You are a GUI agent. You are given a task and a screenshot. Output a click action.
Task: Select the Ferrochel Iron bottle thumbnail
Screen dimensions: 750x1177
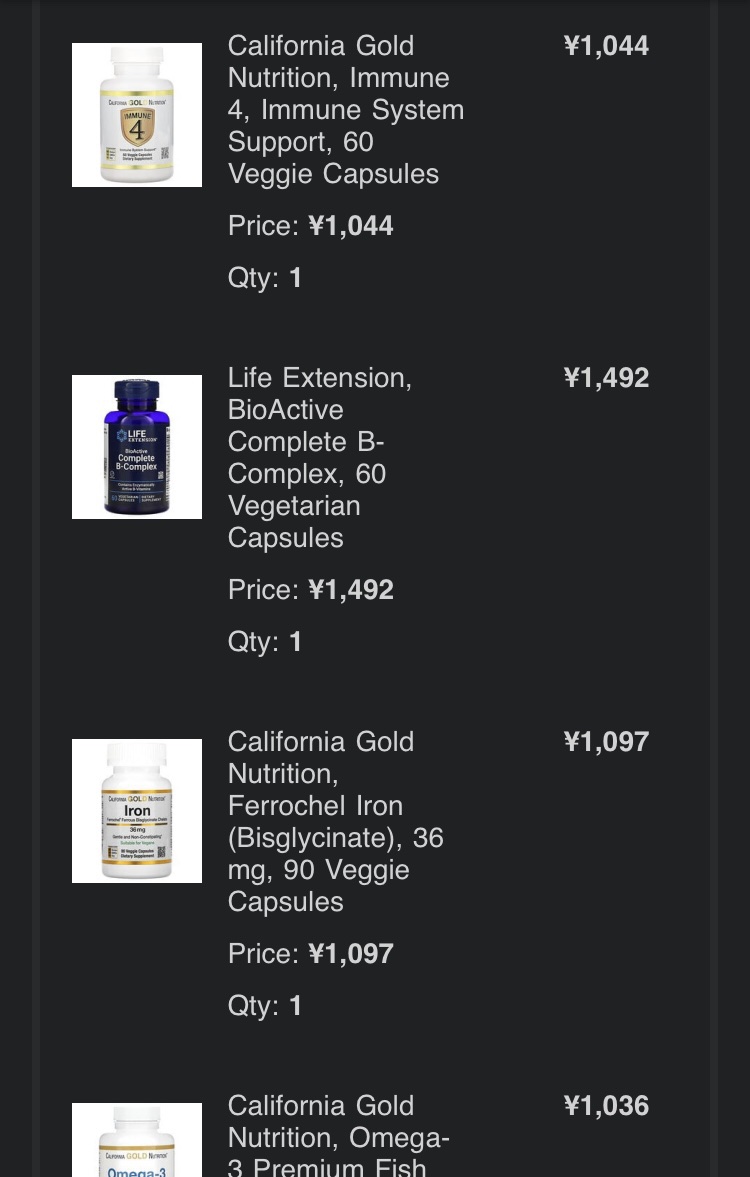coord(137,810)
